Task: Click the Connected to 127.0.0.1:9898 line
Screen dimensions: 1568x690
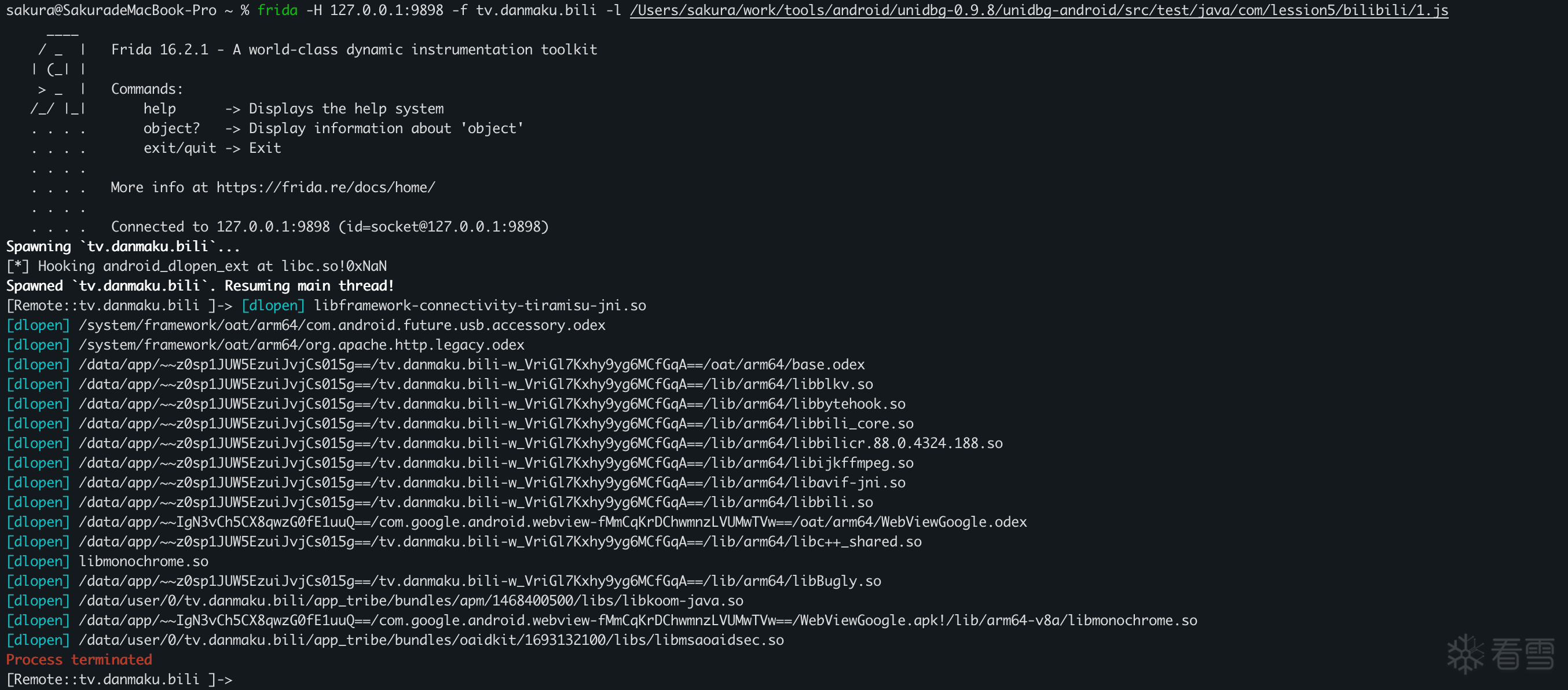Action: tap(329, 226)
